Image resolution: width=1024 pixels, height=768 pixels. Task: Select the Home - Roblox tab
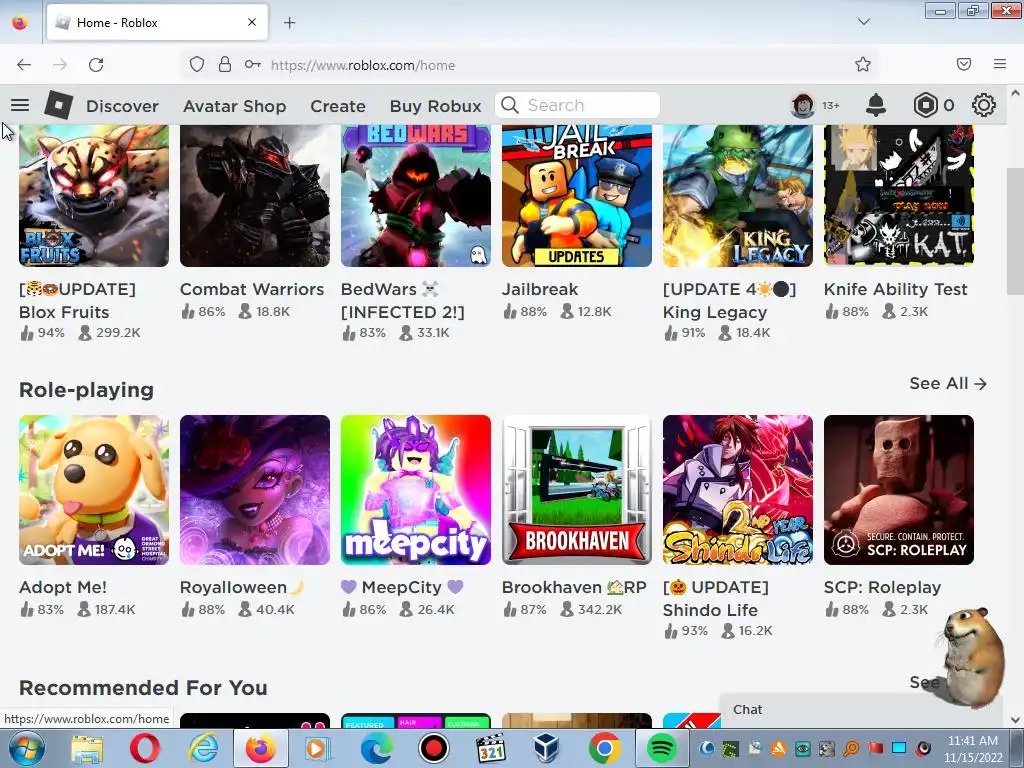(157, 23)
